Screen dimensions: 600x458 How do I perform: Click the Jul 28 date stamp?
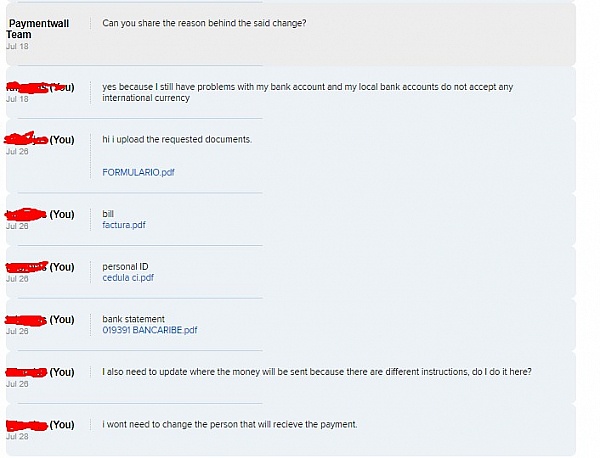tap(17, 437)
